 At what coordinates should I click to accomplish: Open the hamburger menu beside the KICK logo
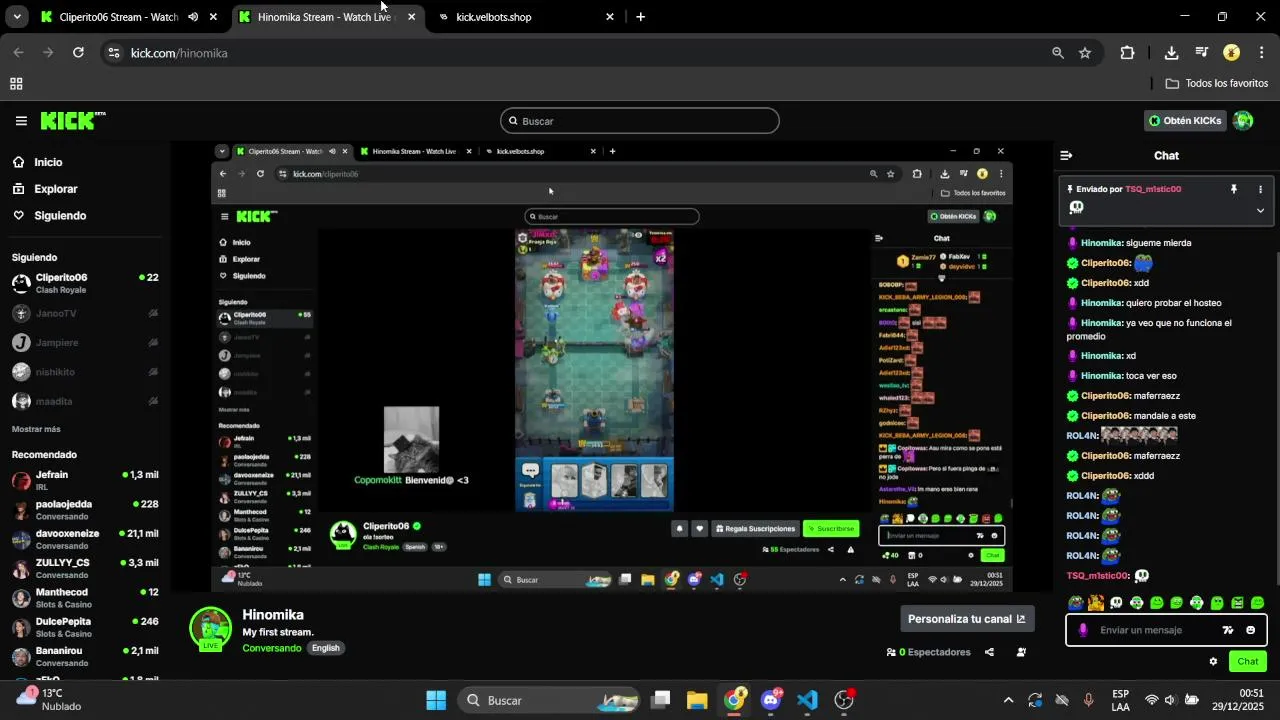click(x=21, y=121)
